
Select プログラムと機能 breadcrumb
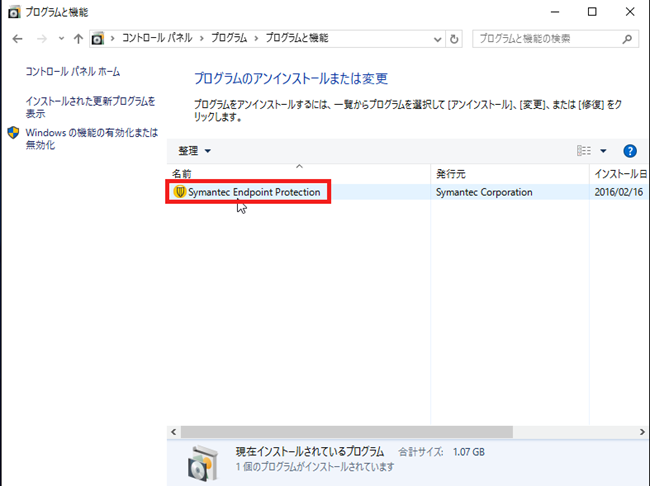tap(297, 38)
